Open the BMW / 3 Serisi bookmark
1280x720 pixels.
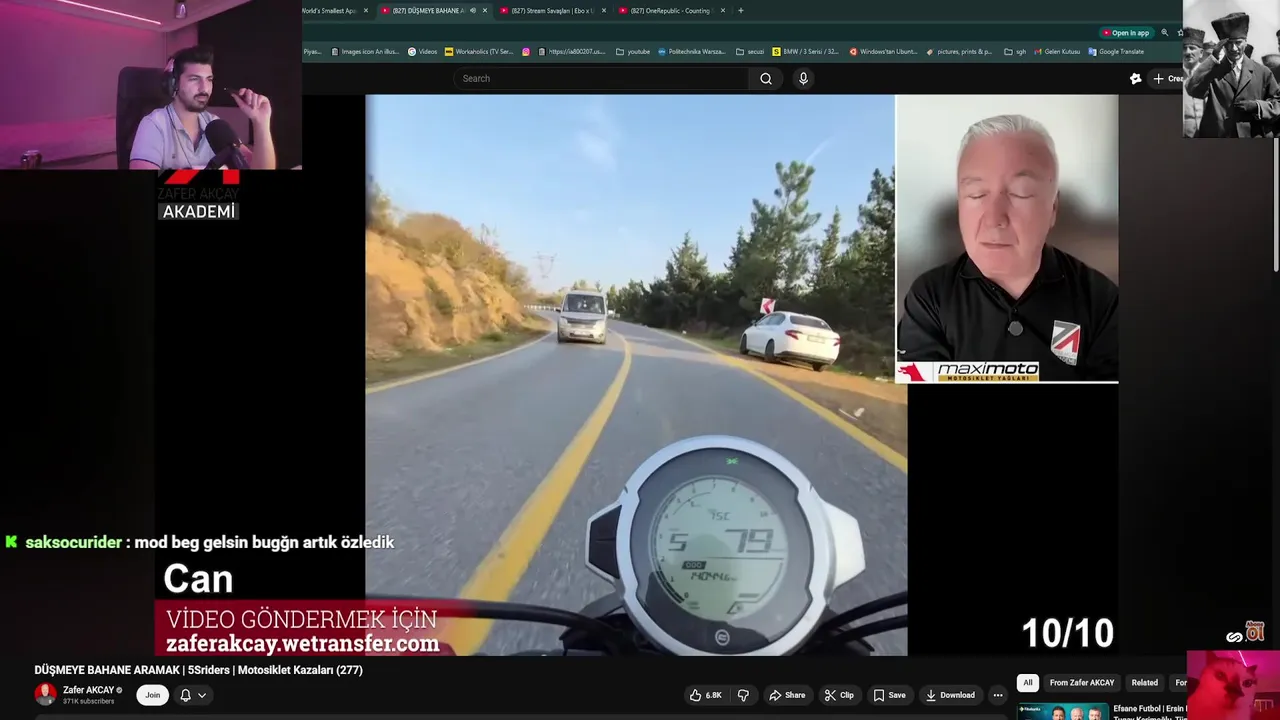[x=806, y=52]
